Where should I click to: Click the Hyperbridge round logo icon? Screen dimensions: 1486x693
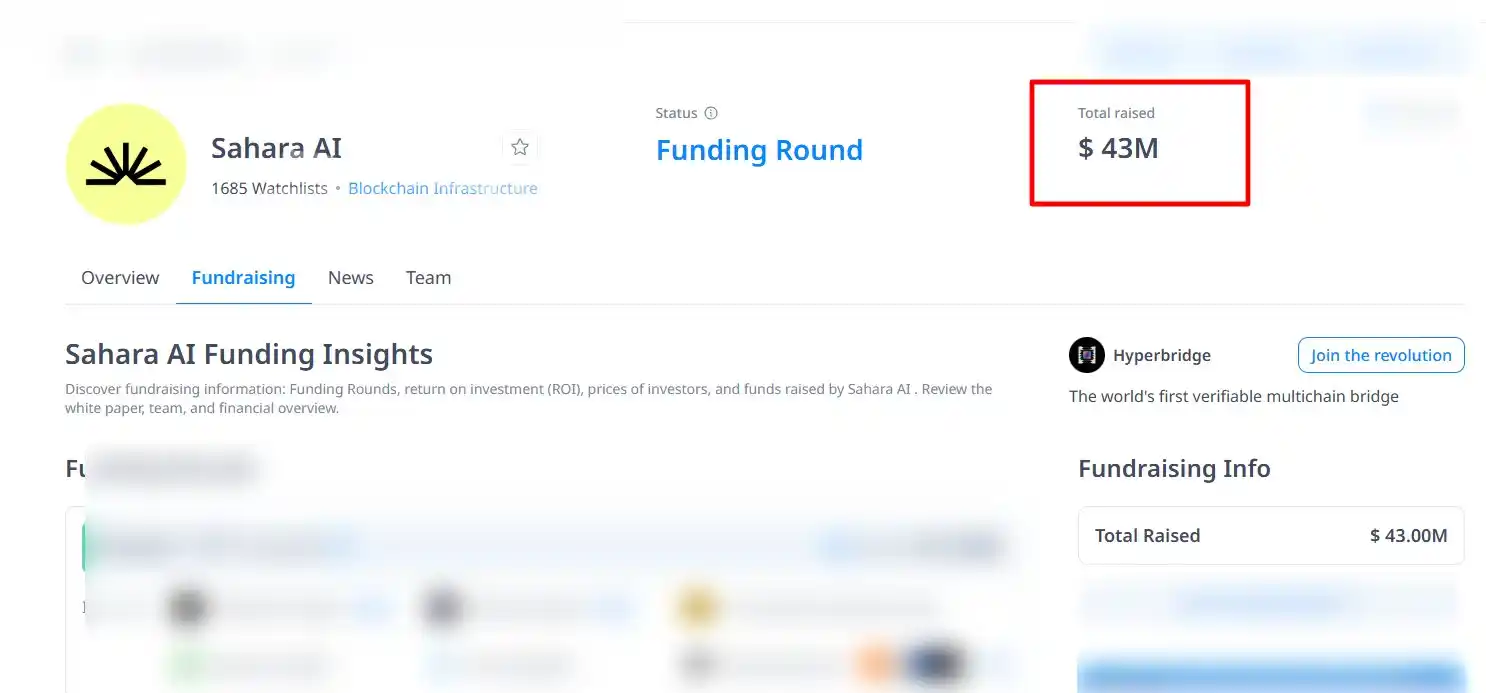(x=1086, y=355)
